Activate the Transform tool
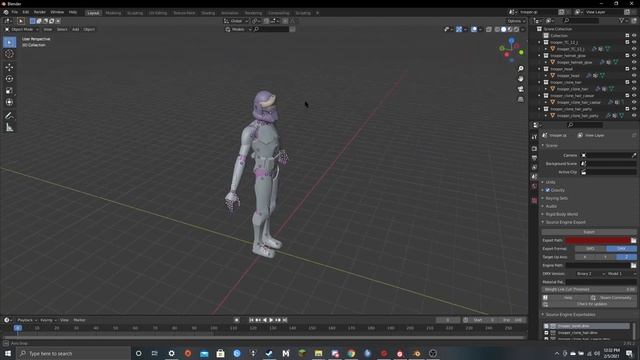Viewport: 640px width, 360px height. pyautogui.click(x=9, y=102)
